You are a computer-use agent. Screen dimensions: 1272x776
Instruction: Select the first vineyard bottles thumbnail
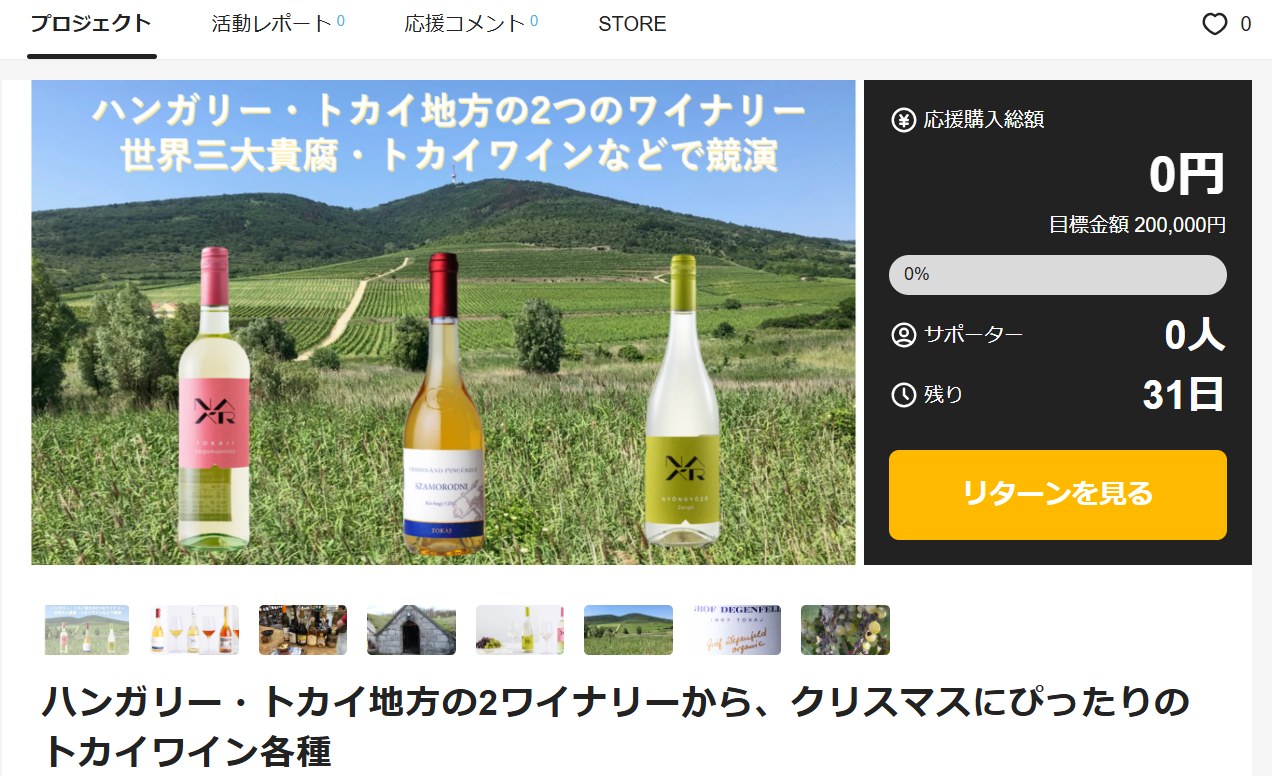[87, 630]
